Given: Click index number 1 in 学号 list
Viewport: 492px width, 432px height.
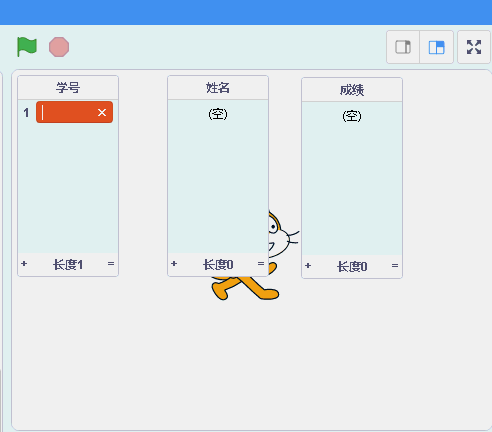Looking at the screenshot, I should [x=26, y=113].
